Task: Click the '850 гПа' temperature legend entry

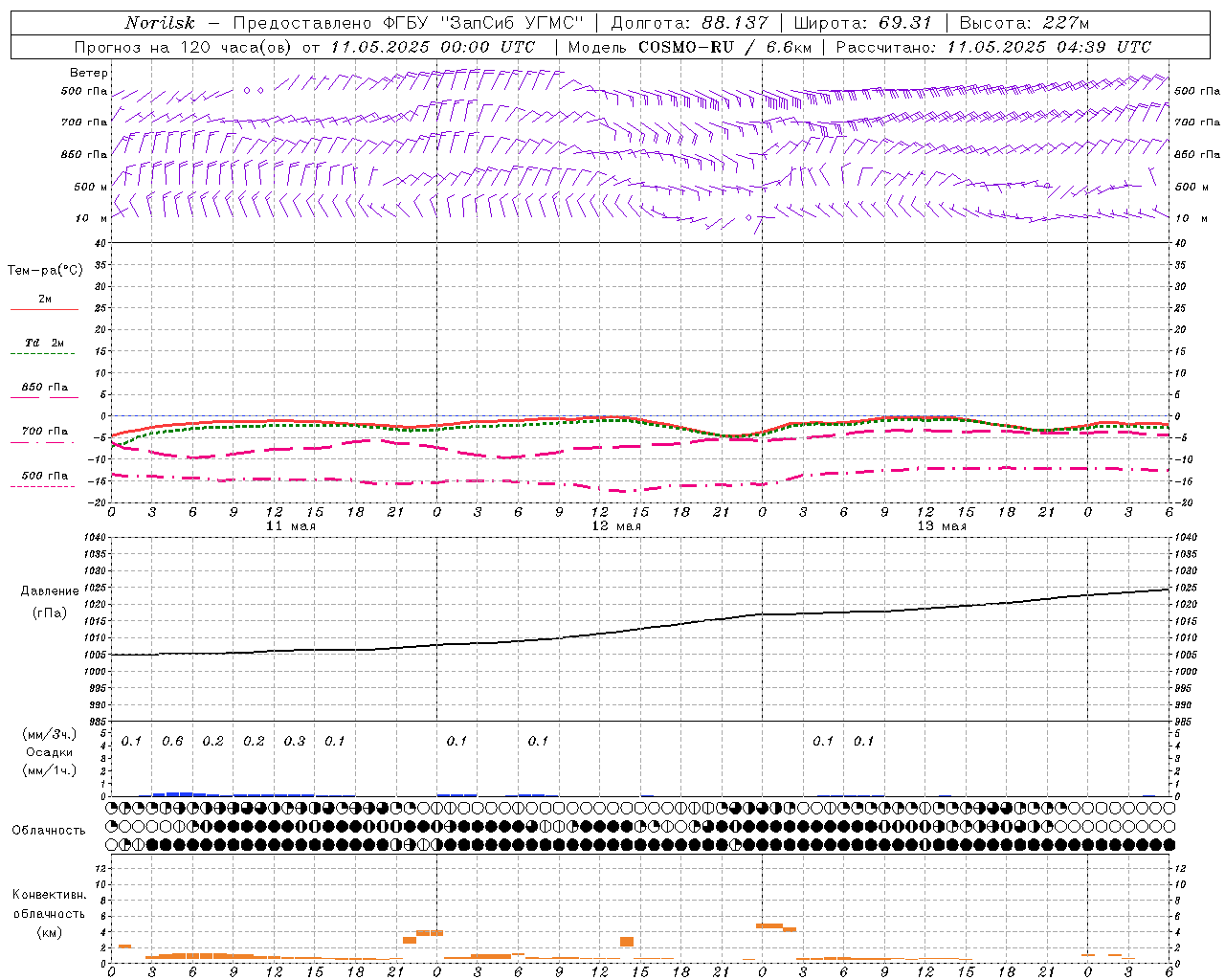Action: tap(45, 388)
